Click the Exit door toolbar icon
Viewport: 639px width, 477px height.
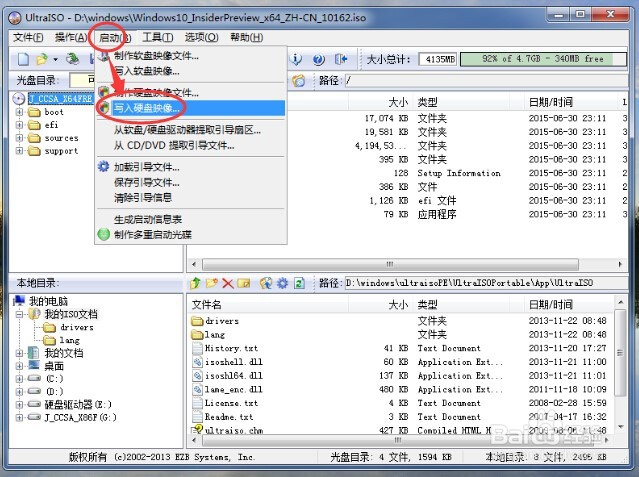coord(341,60)
